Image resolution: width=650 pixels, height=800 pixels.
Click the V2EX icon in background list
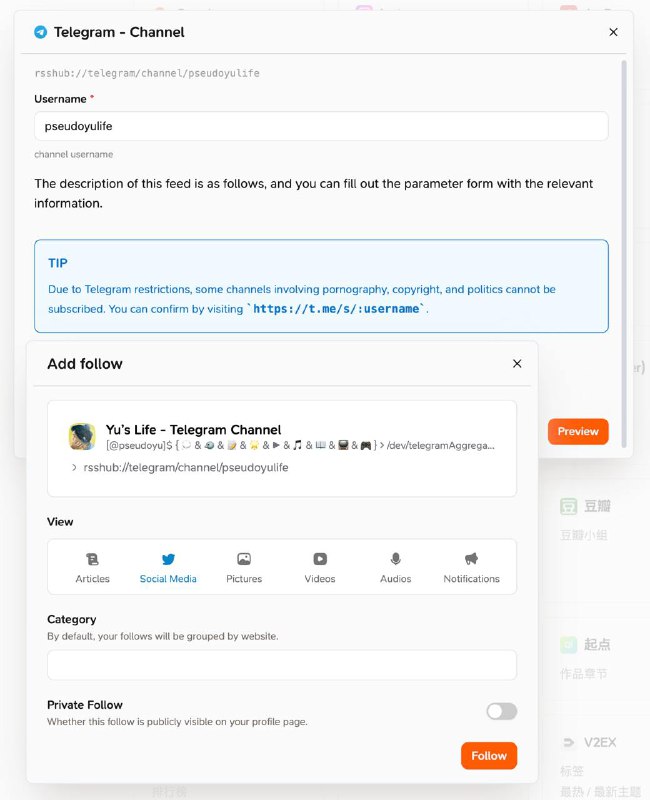pyautogui.click(x=568, y=743)
